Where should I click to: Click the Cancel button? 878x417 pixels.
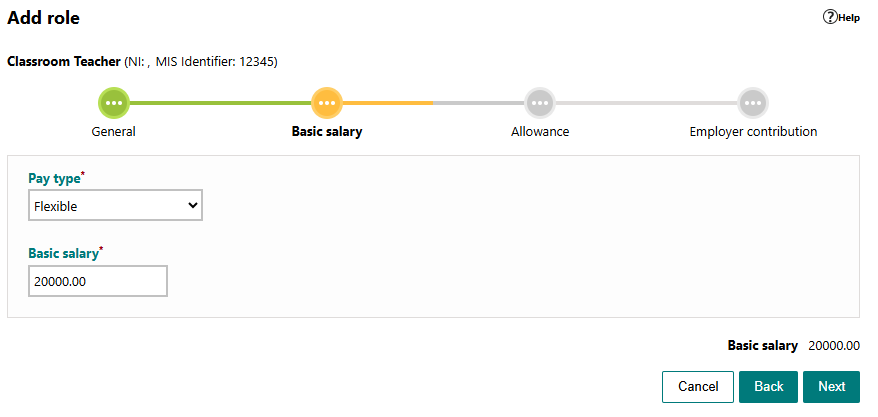click(698, 387)
